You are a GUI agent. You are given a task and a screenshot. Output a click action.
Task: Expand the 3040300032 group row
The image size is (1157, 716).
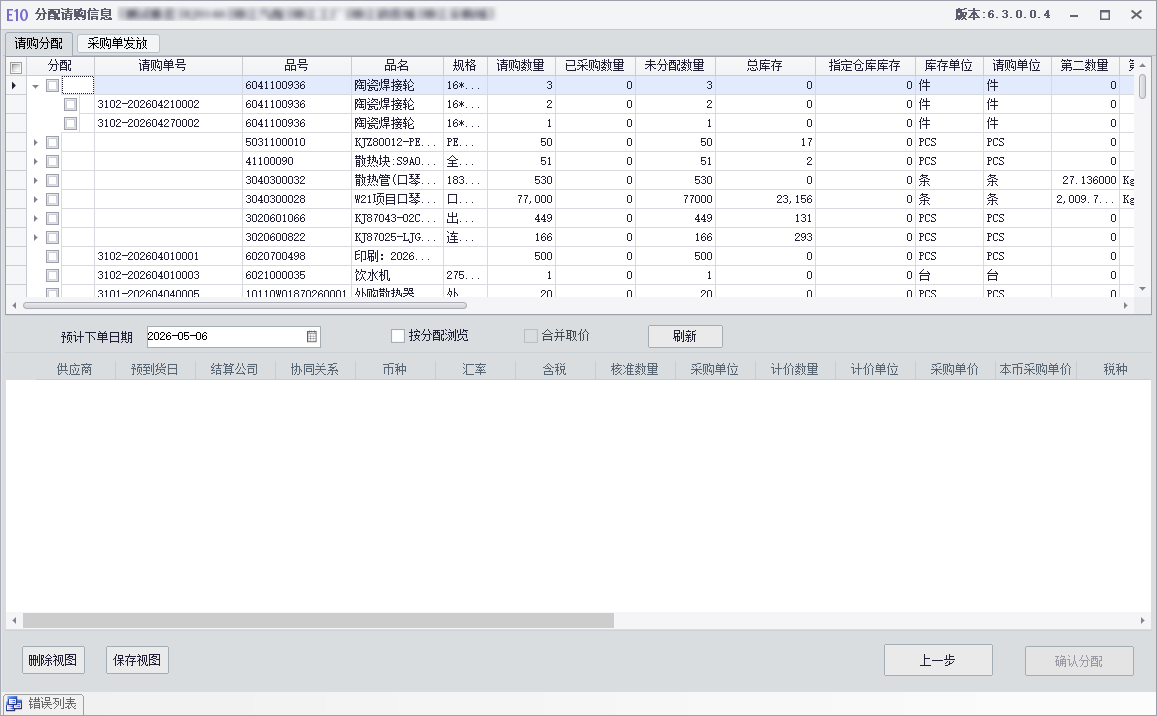35,180
